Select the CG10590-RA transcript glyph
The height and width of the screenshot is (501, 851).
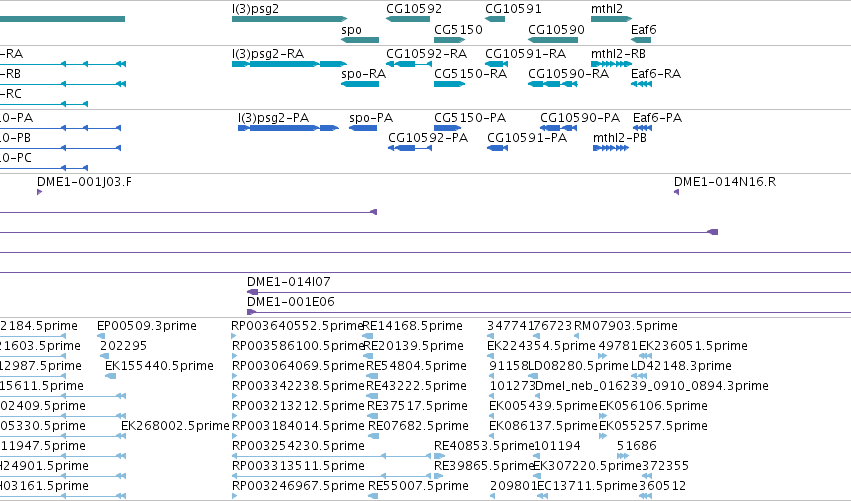[552, 84]
